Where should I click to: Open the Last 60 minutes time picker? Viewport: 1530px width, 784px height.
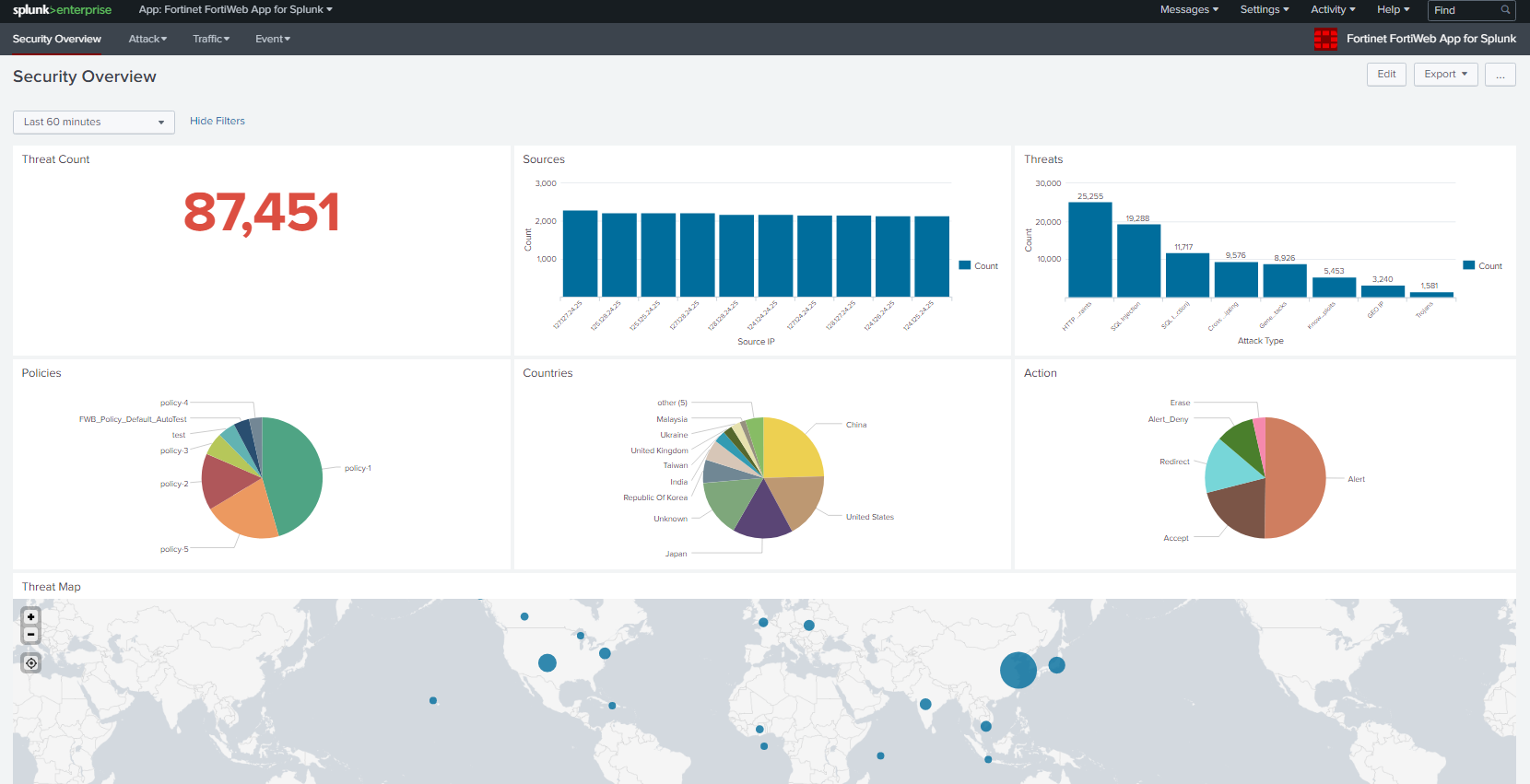coord(93,122)
